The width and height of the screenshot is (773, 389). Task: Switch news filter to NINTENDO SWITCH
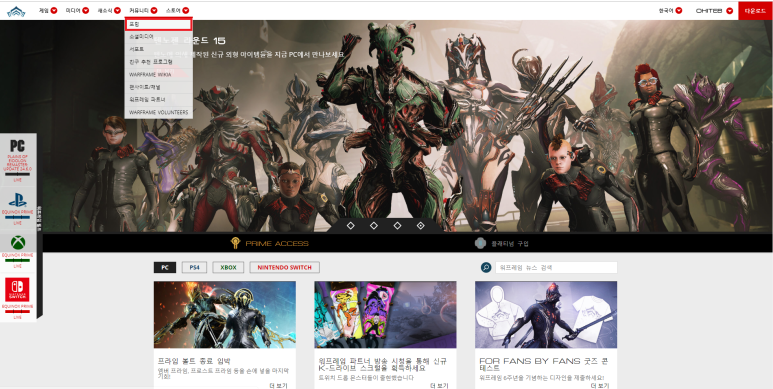click(x=284, y=267)
